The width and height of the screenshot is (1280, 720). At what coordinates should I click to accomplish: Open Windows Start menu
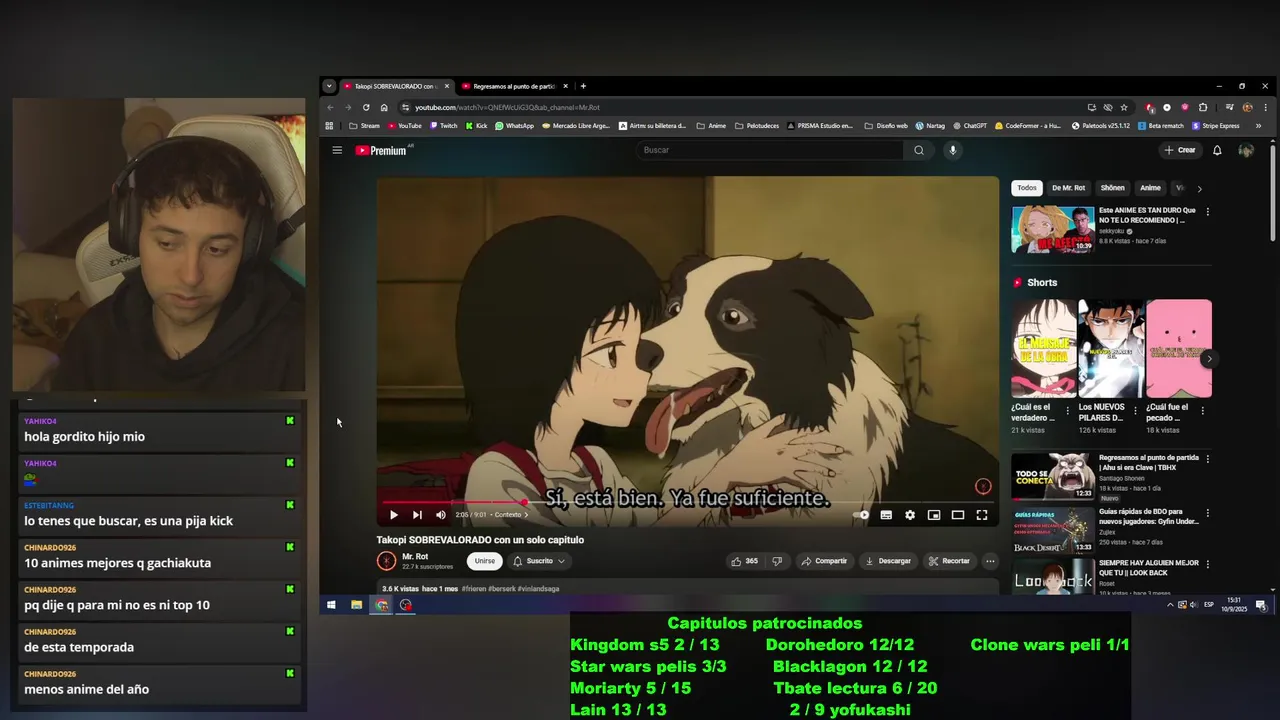[331, 605]
